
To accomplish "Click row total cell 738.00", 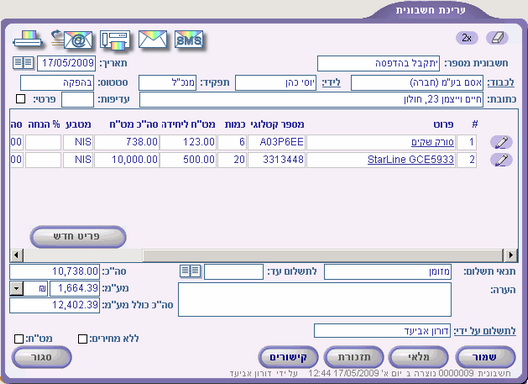I will [x=127, y=142].
